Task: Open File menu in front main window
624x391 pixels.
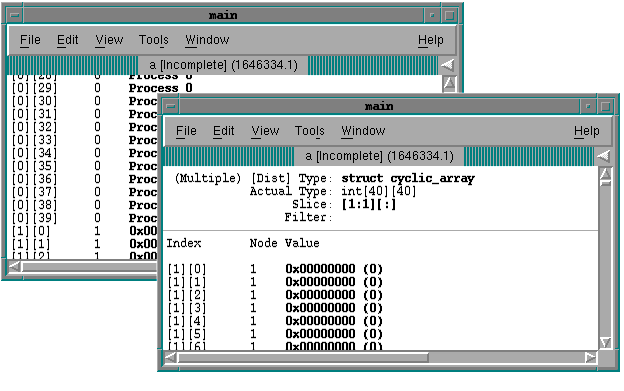Action: pos(186,131)
